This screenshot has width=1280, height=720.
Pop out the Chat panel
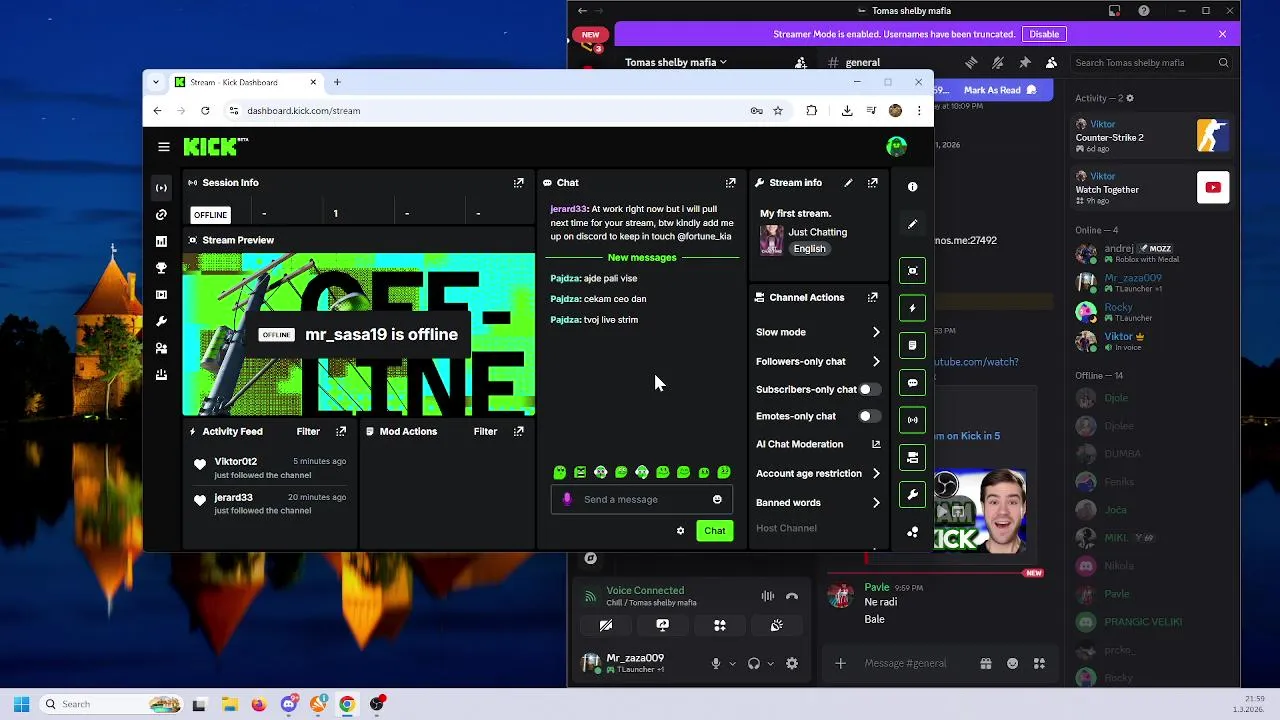tap(730, 183)
